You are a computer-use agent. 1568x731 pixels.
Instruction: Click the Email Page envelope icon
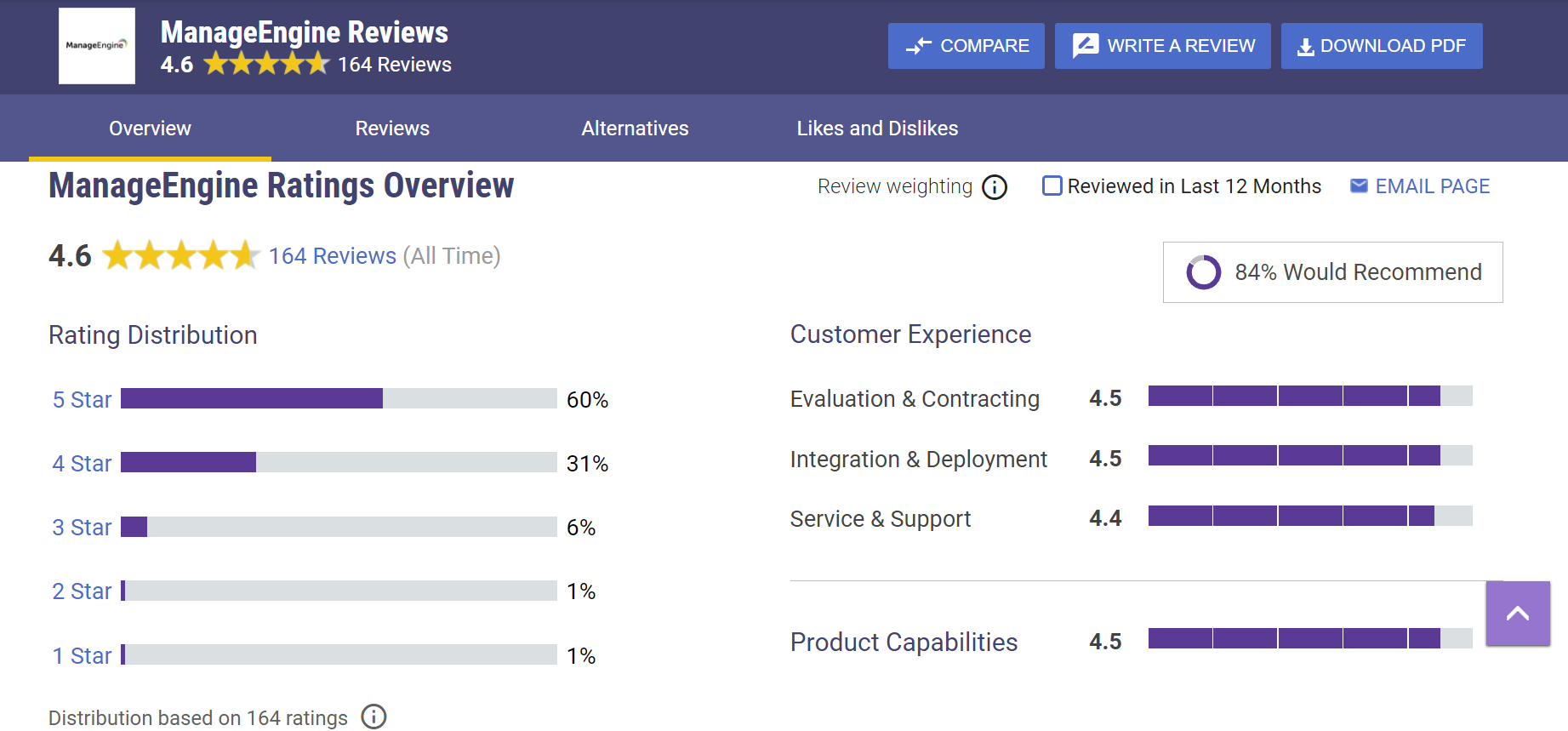coord(1359,186)
